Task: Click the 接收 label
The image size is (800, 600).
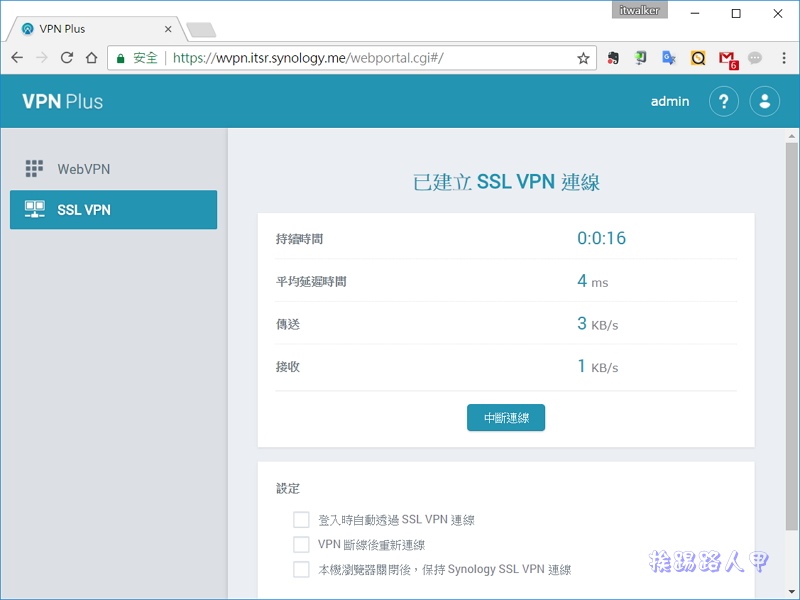Action: point(288,367)
